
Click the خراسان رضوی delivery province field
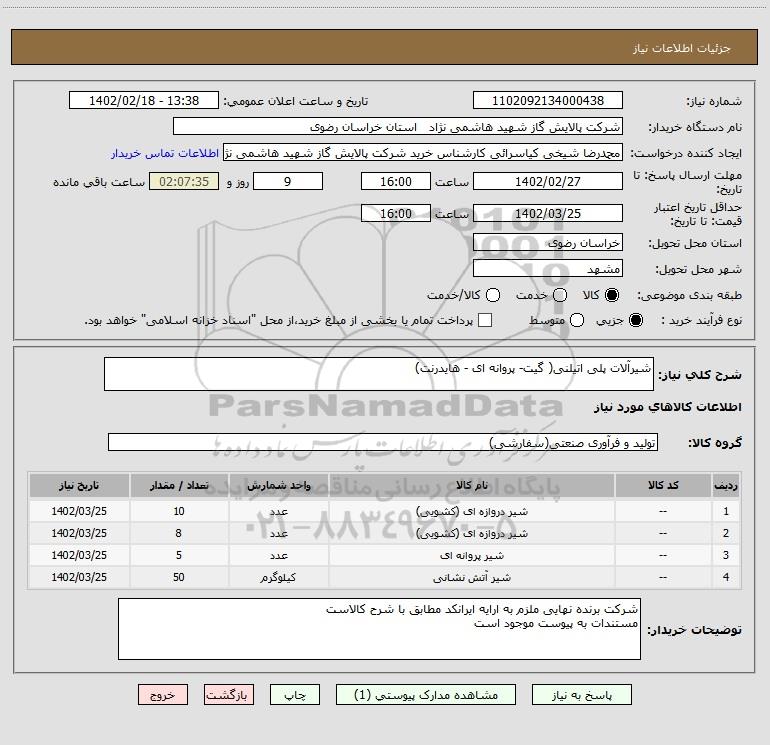point(548,243)
